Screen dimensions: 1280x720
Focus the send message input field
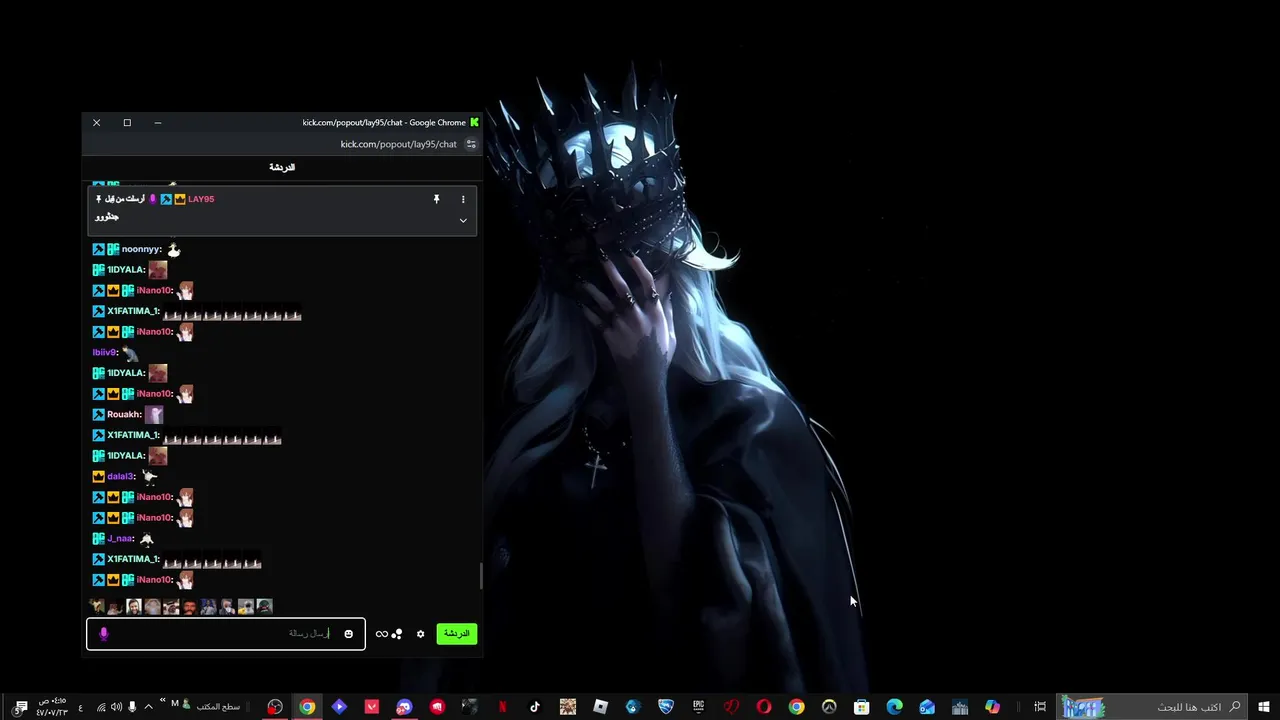pyautogui.click(x=226, y=634)
